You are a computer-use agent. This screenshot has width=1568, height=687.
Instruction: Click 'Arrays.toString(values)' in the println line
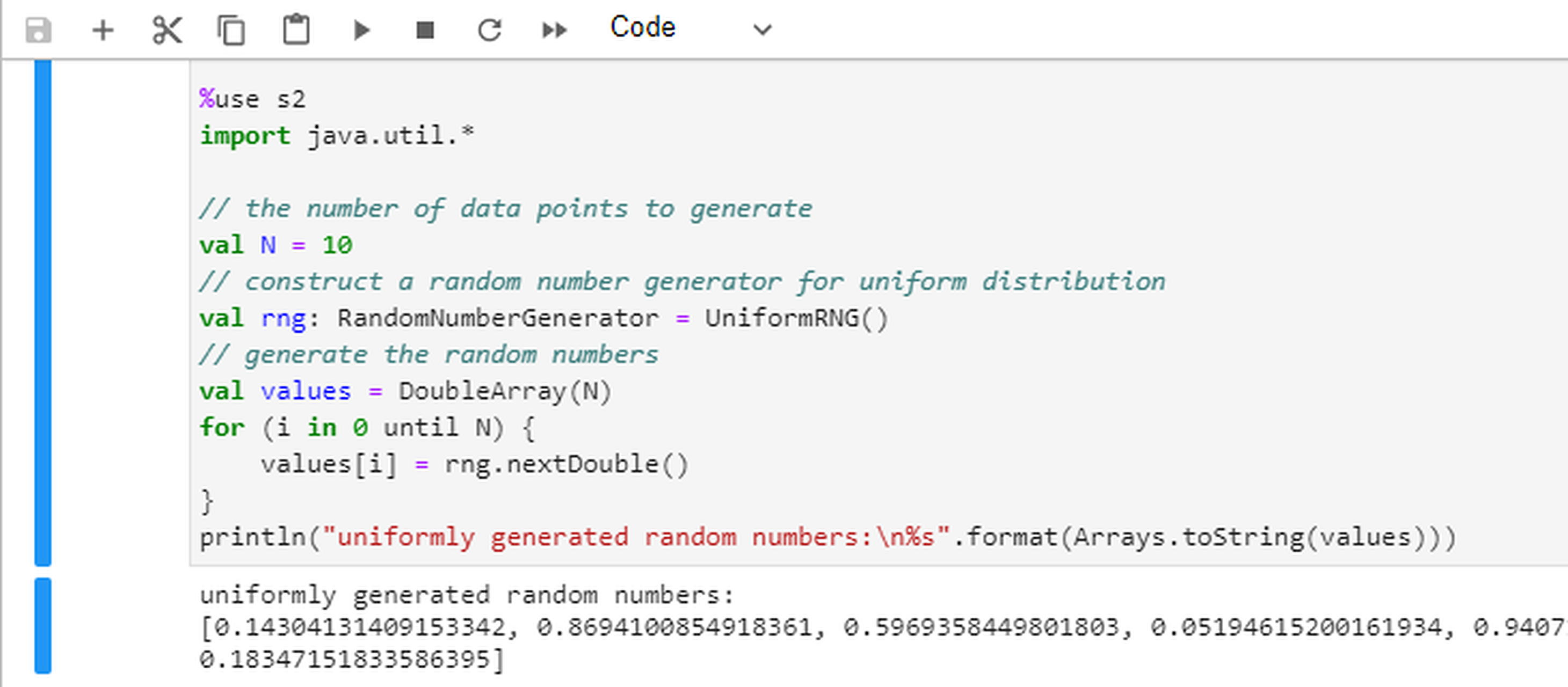coord(1250,537)
